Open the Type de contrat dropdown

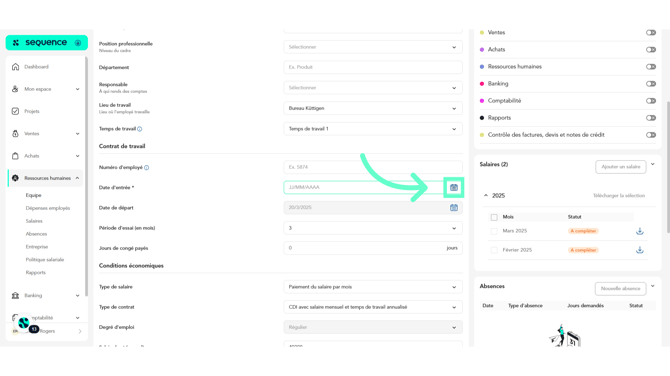[373, 307]
